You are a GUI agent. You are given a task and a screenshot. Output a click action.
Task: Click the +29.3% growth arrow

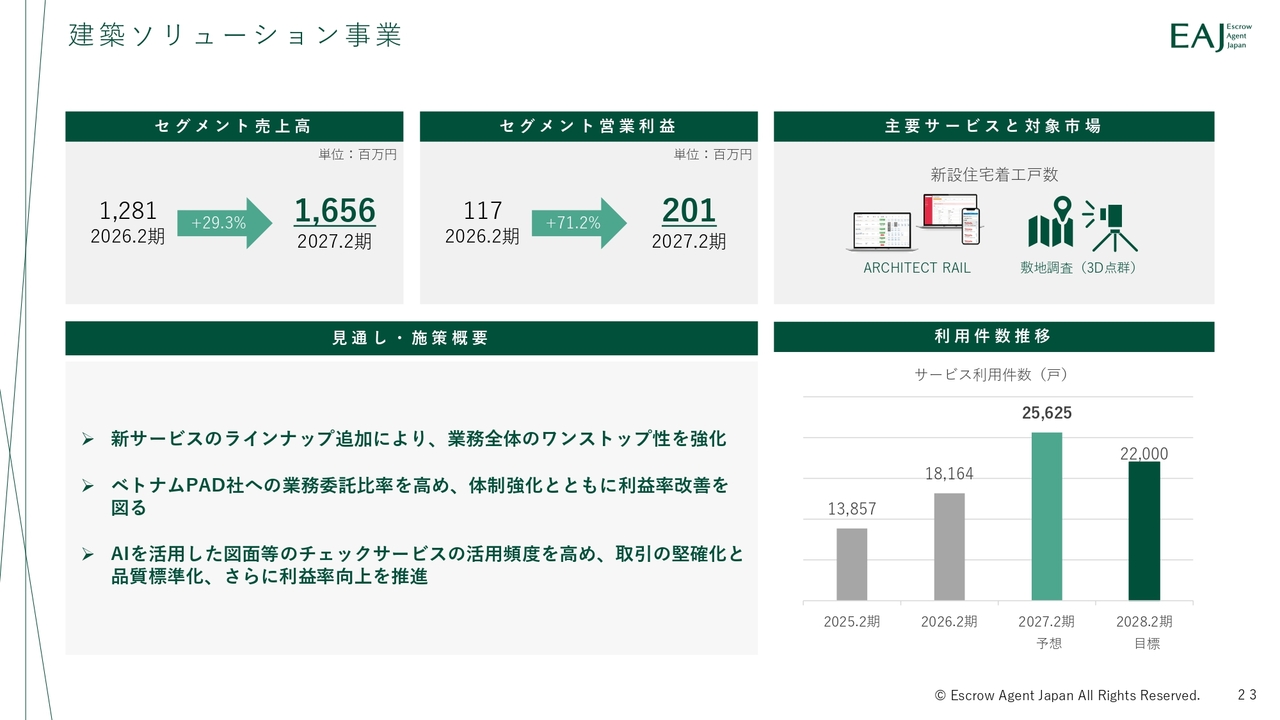coord(224,223)
